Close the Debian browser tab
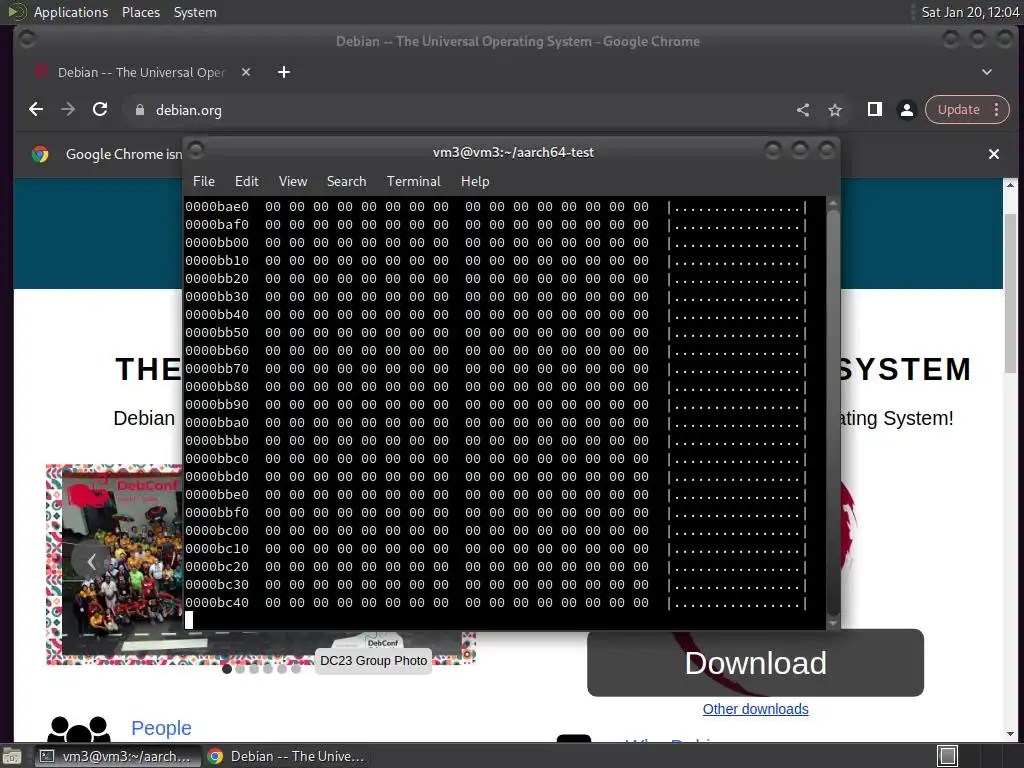 [246, 72]
